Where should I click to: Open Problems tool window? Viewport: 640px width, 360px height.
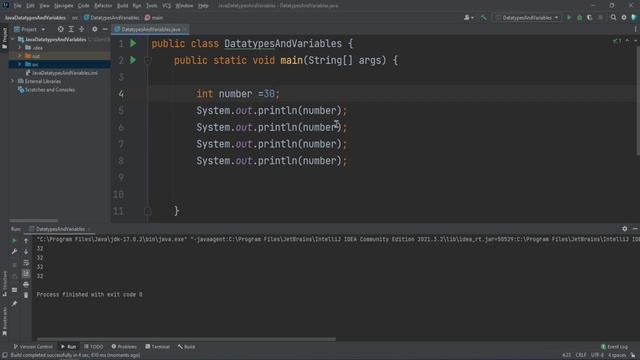click(124, 347)
